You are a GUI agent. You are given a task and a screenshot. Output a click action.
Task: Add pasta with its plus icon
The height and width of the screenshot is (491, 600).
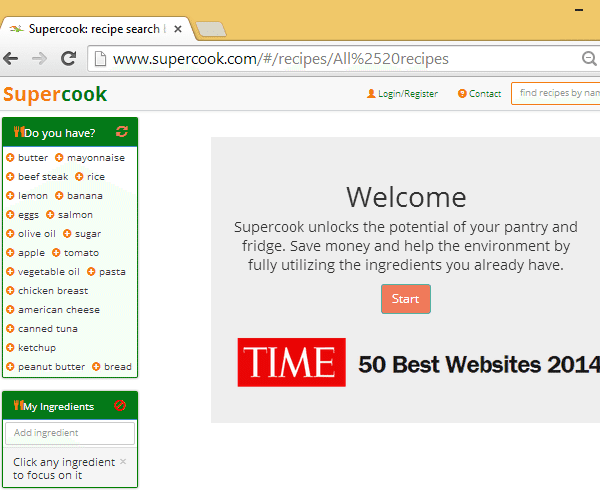click(91, 271)
